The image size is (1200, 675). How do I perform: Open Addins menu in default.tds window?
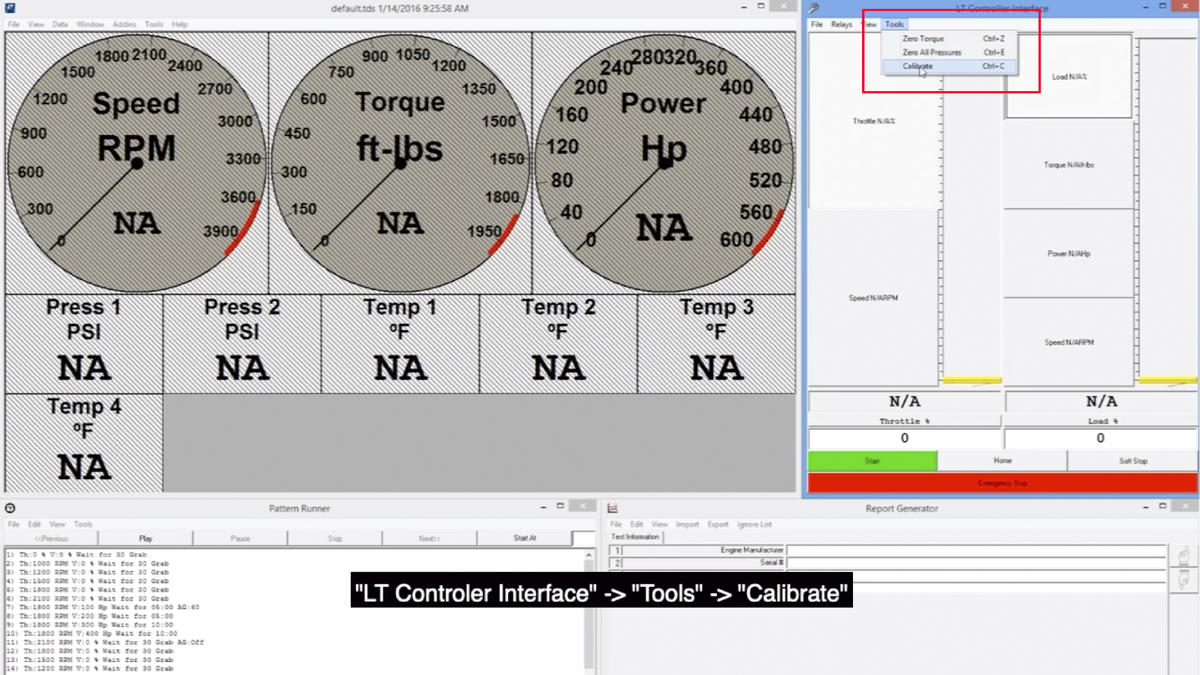tap(124, 24)
